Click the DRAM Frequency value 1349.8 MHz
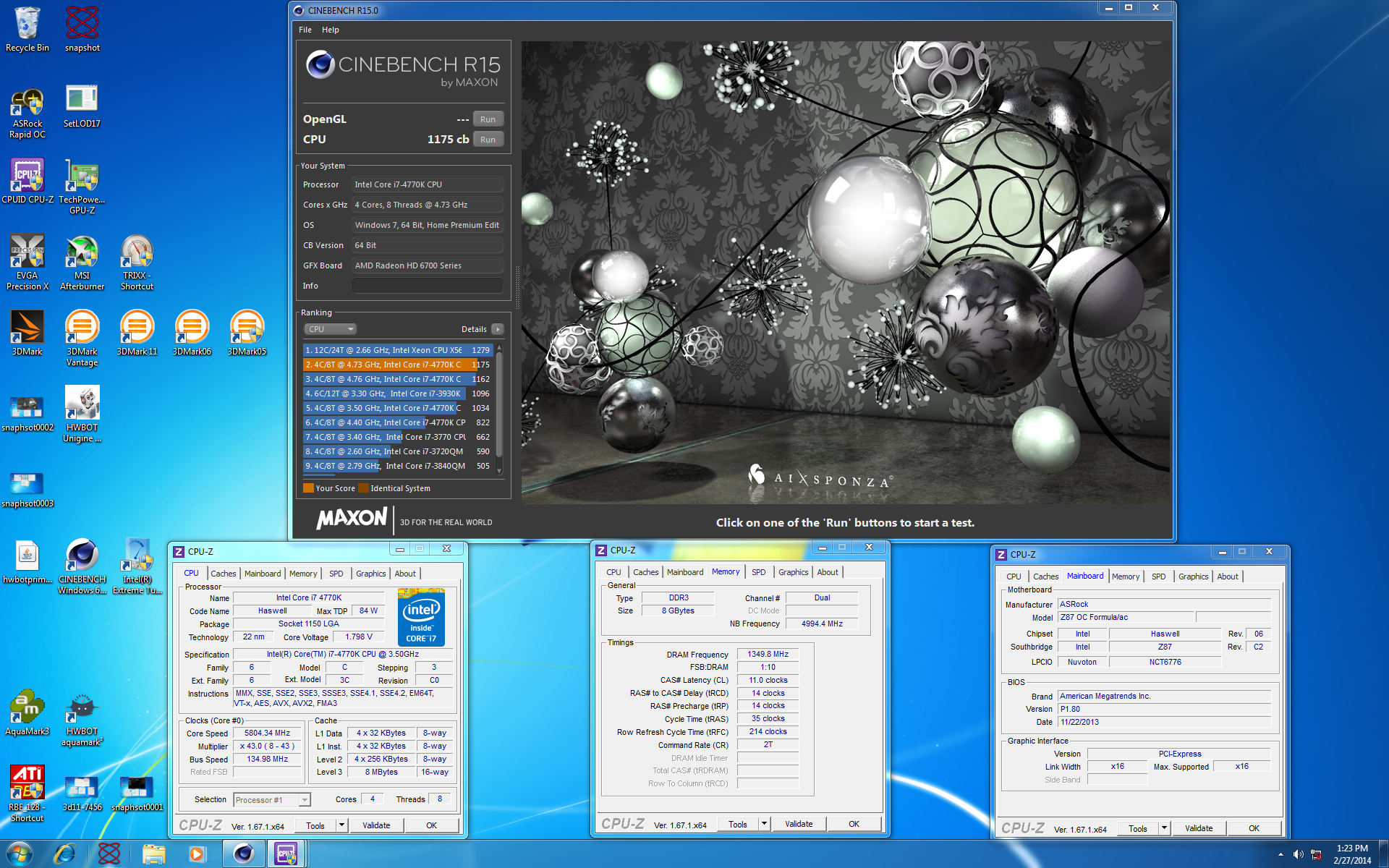The height and width of the screenshot is (868, 1389). tap(768, 654)
